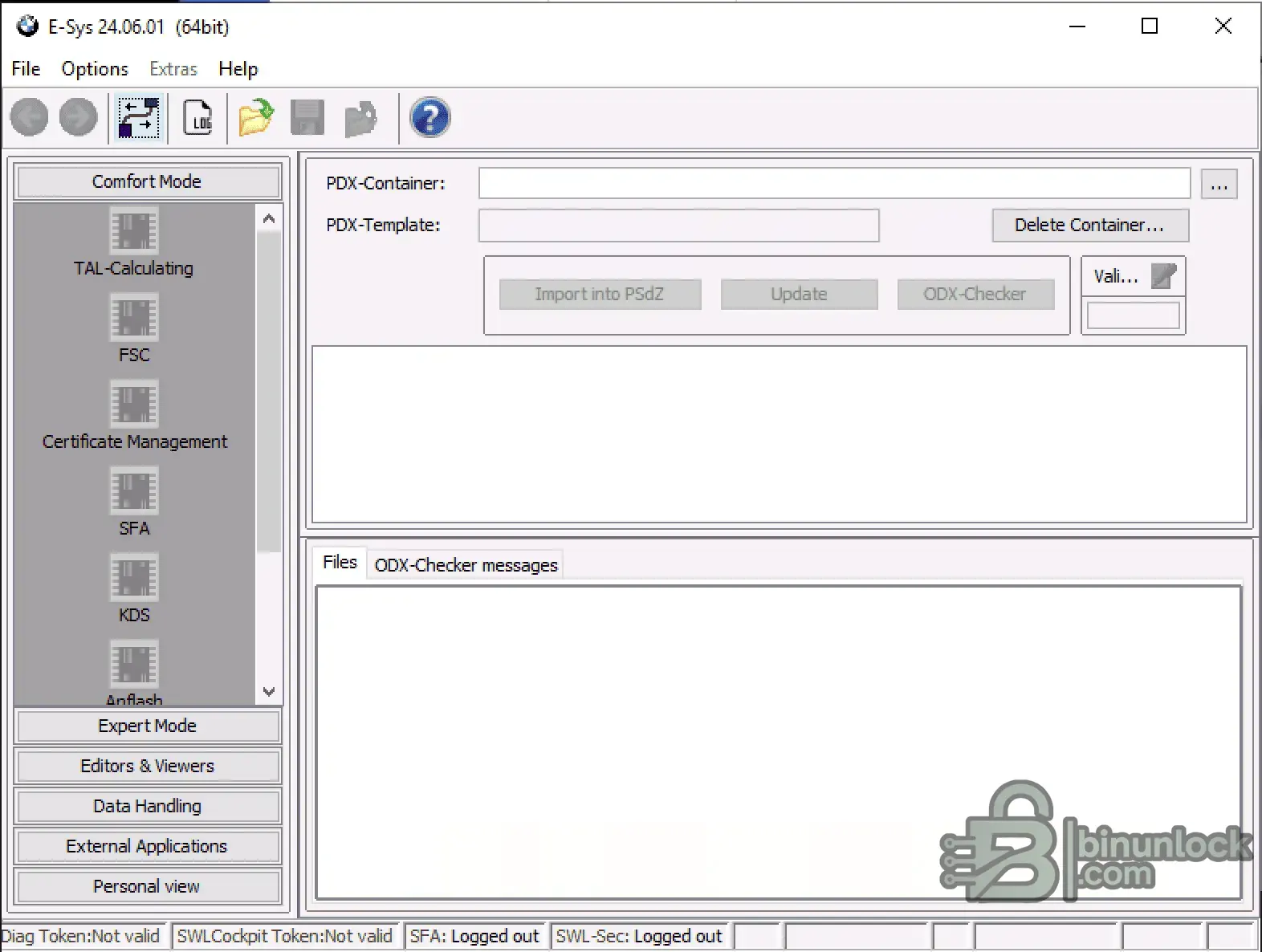Image resolution: width=1262 pixels, height=952 pixels.
Task: Click the PDX-Template: label
Action: point(384,225)
